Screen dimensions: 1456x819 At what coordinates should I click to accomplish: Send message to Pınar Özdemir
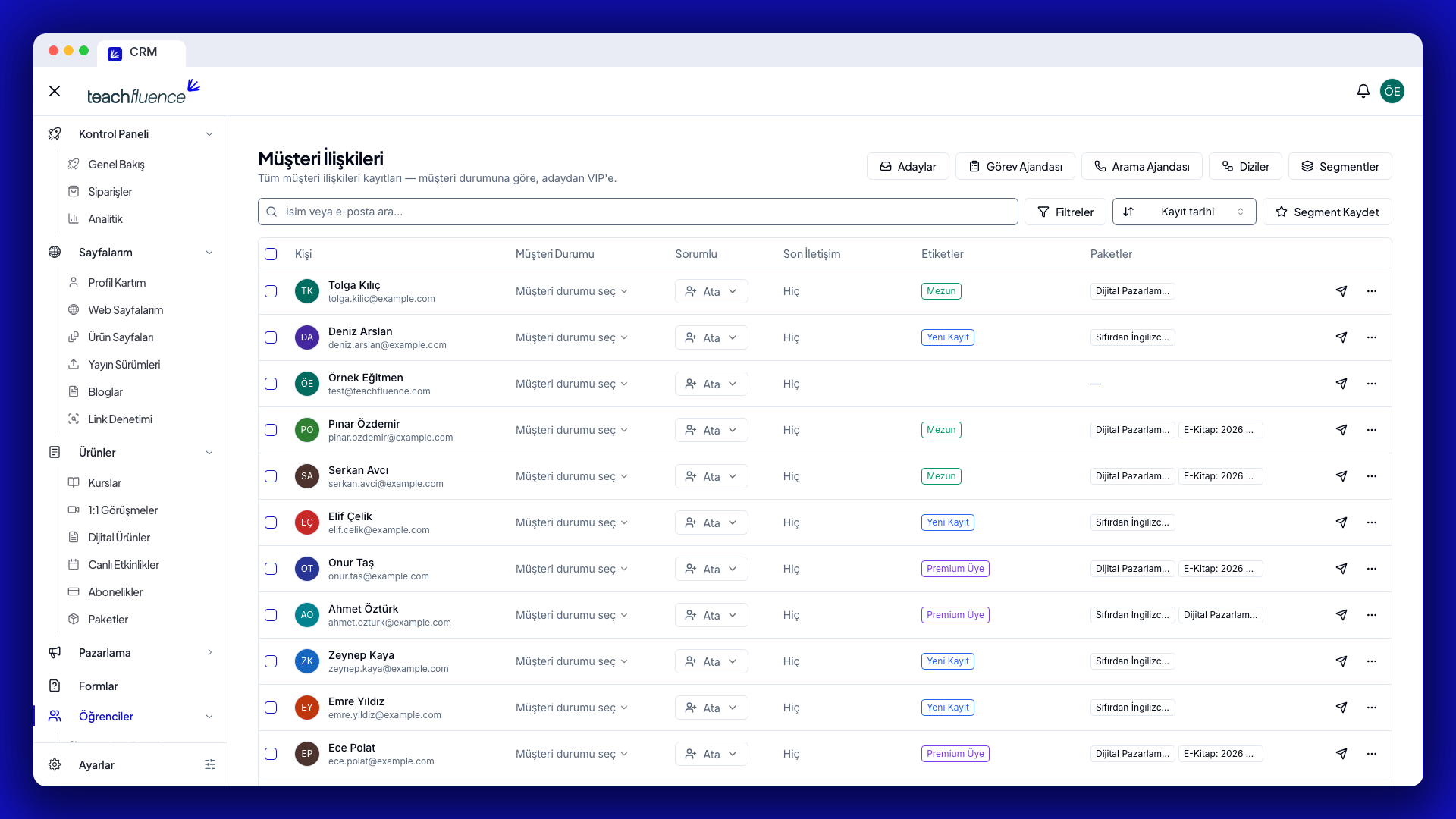point(1341,430)
